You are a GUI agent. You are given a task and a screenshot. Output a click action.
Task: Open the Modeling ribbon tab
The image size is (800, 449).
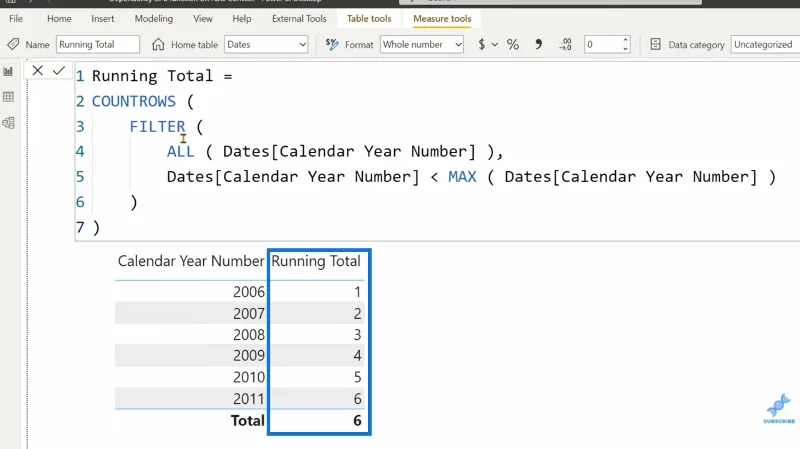pos(154,18)
